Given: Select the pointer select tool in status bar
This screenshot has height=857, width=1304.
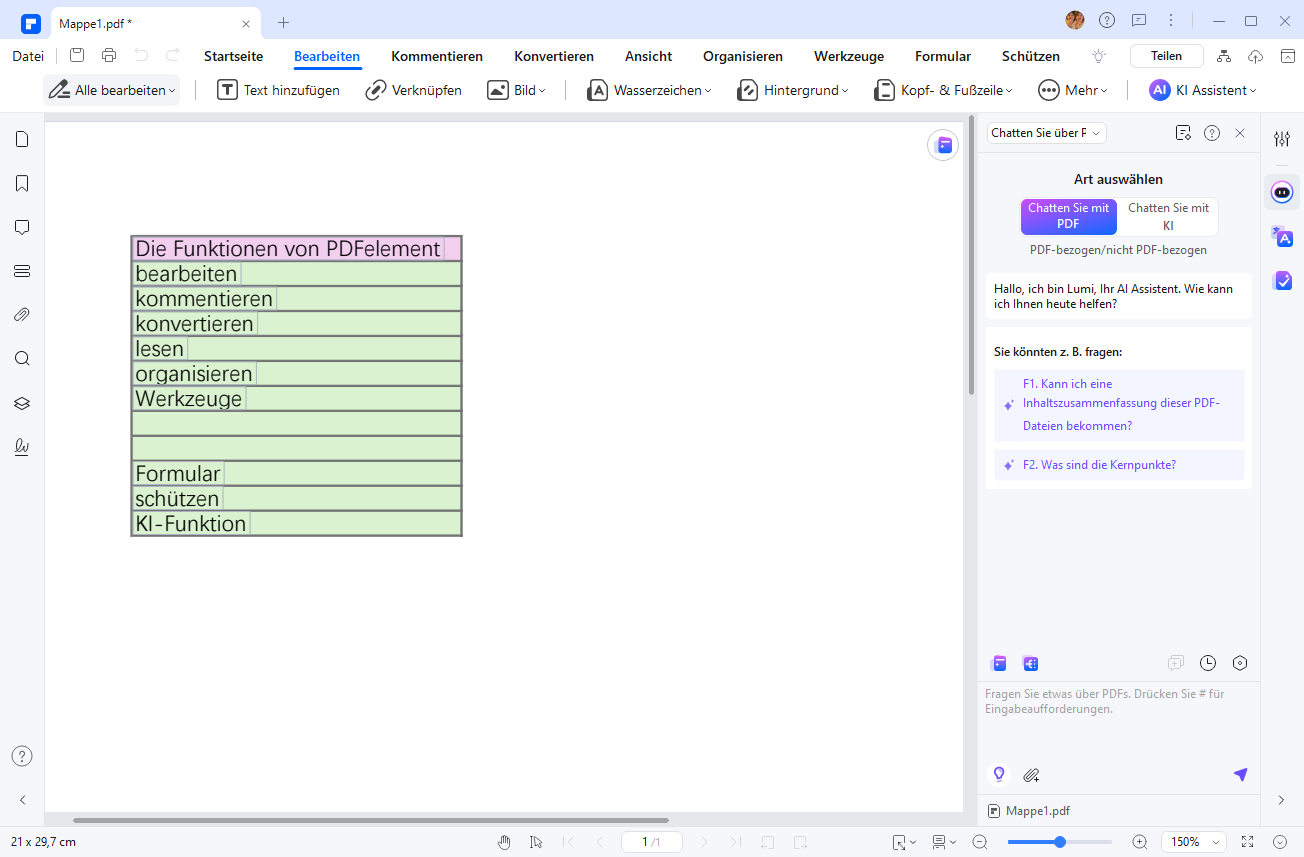Looking at the screenshot, I should [x=536, y=842].
